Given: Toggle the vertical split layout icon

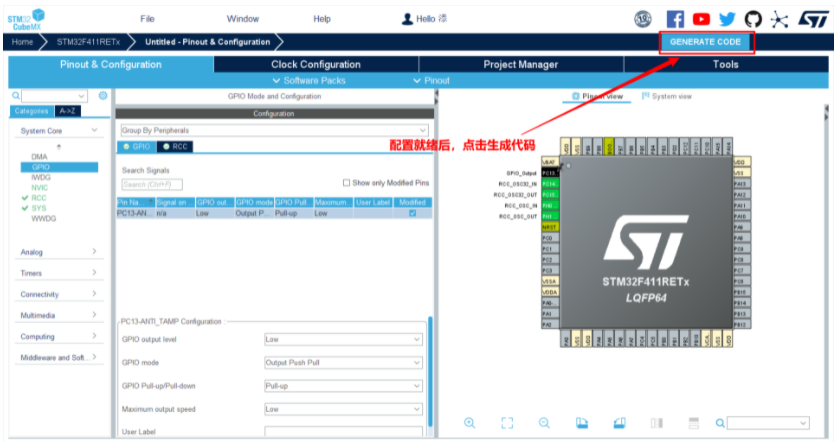Looking at the screenshot, I should tap(657, 423).
